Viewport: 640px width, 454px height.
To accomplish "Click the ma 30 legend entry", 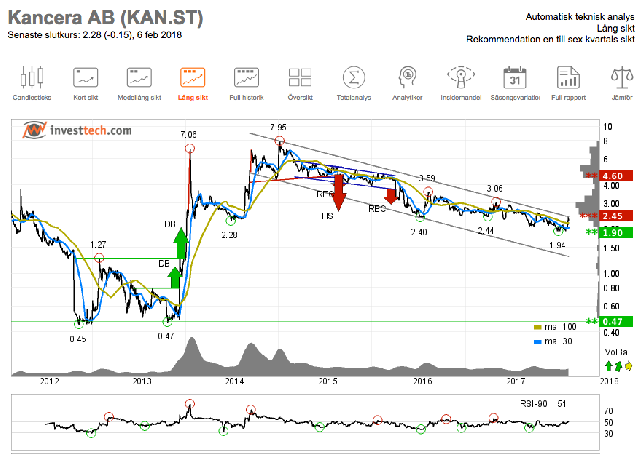I will pos(553,341).
